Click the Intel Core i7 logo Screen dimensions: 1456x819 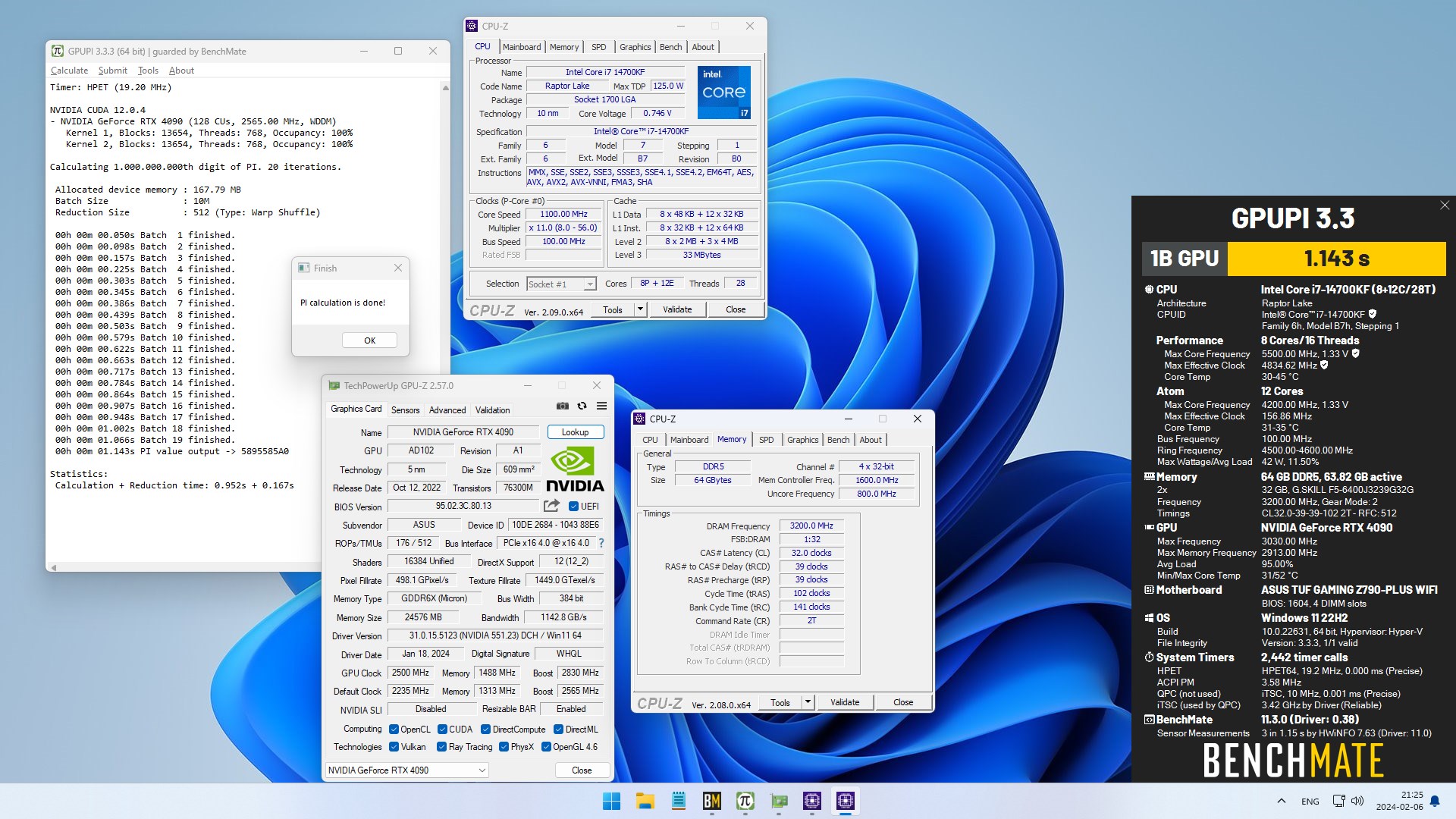click(x=724, y=92)
